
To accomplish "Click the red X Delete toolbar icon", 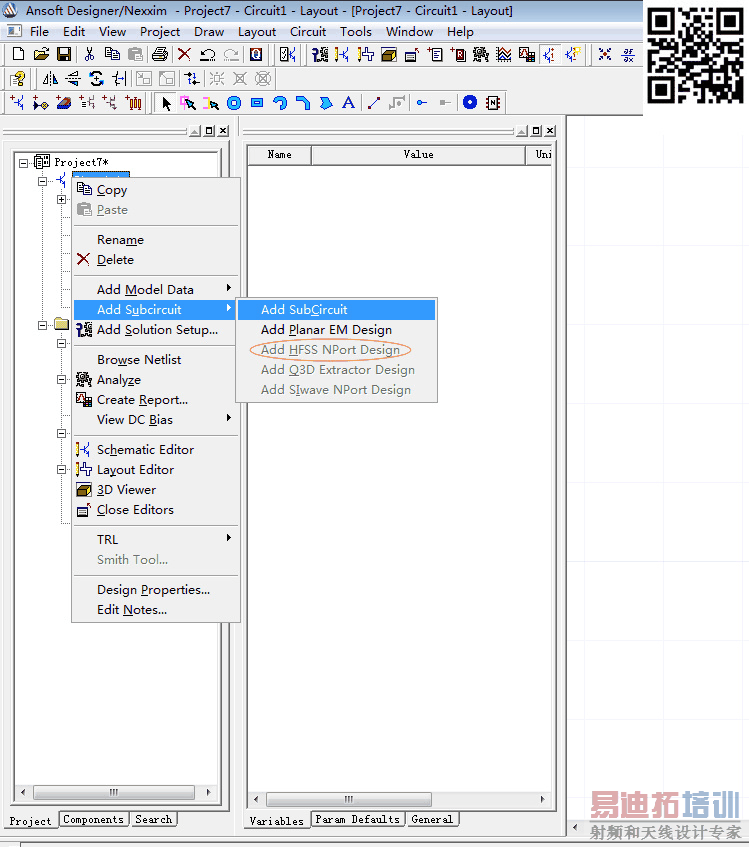I will [184, 54].
